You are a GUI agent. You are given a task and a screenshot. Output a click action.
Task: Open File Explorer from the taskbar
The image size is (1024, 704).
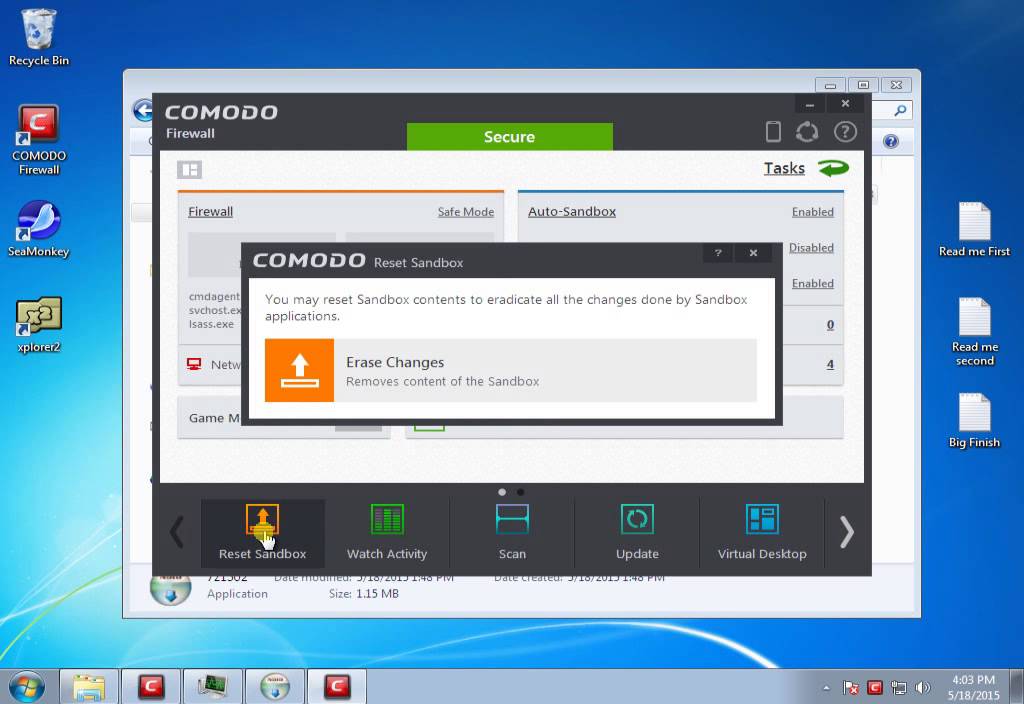point(89,686)
